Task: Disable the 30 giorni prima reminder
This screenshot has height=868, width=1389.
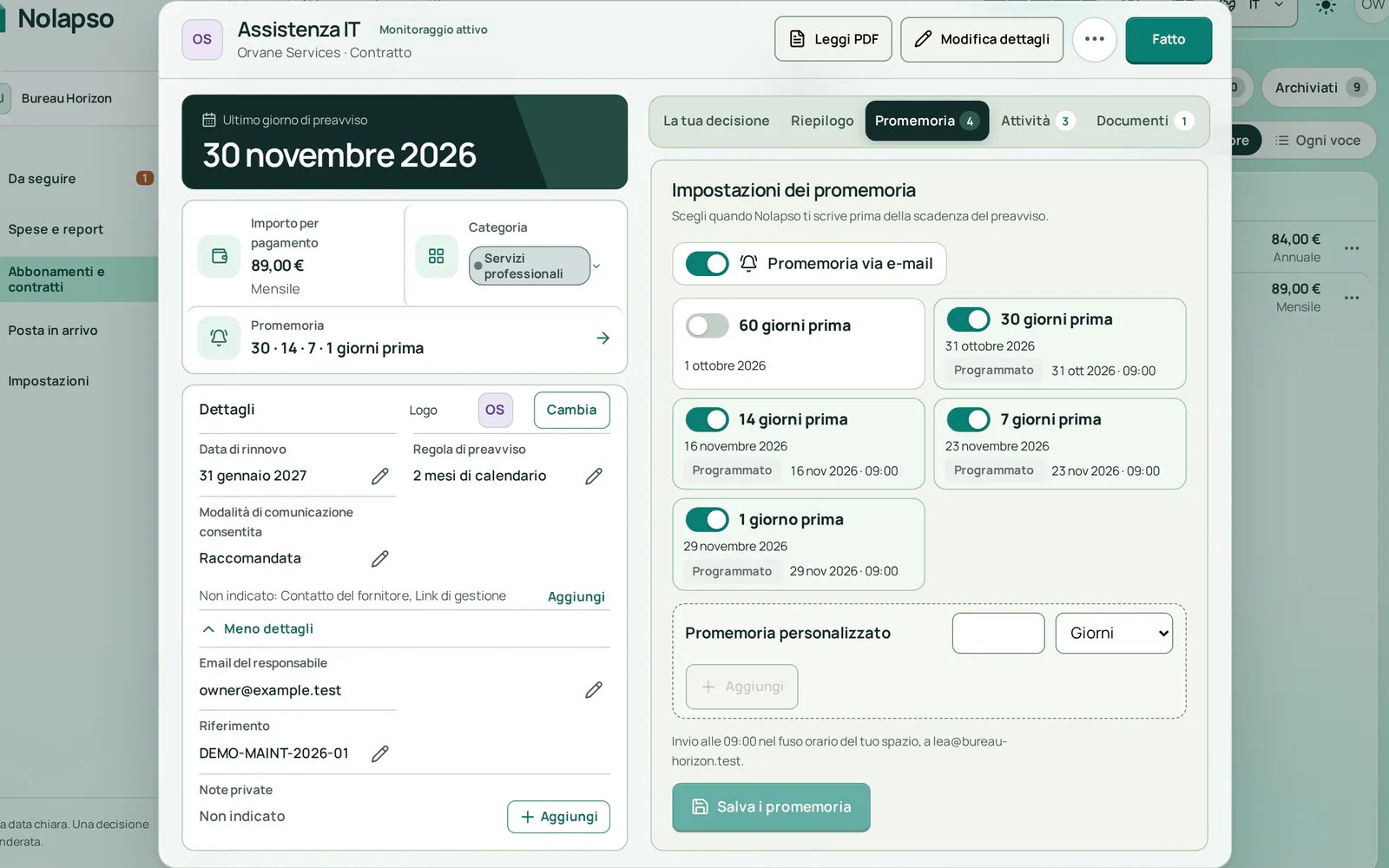Action: (968, 319)
